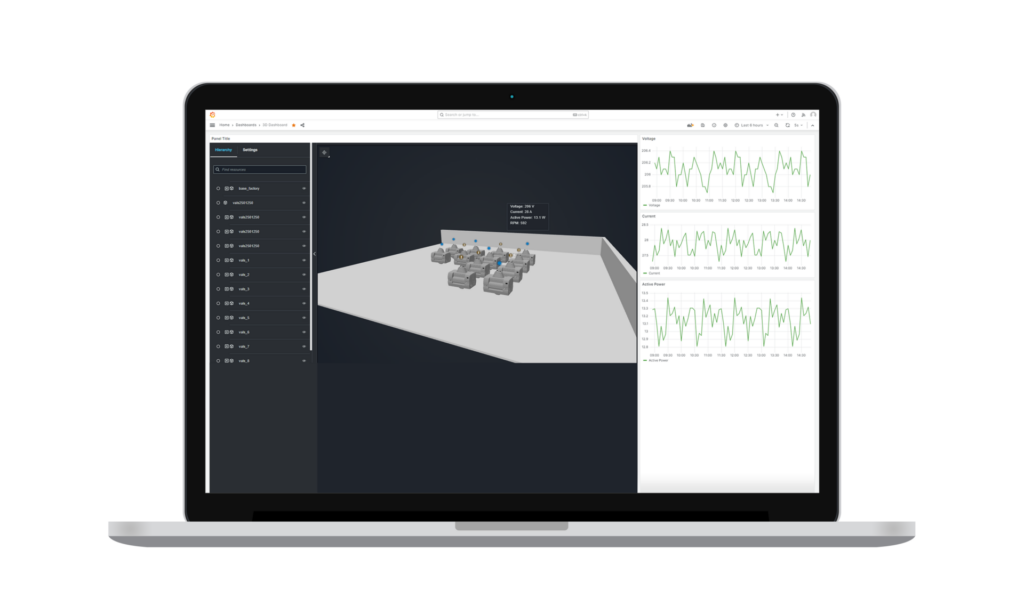Screen dimensions: 1024x614
Task: Select the radio button for vals_4
Action: click(x=218, y=303)
